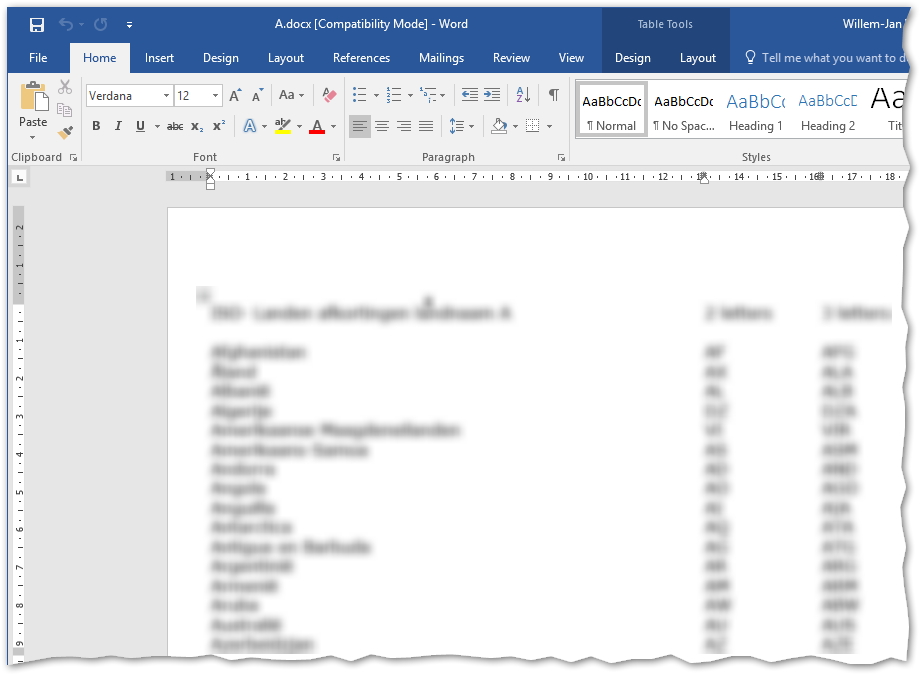Click the Center alignment icon

(382, 126)
